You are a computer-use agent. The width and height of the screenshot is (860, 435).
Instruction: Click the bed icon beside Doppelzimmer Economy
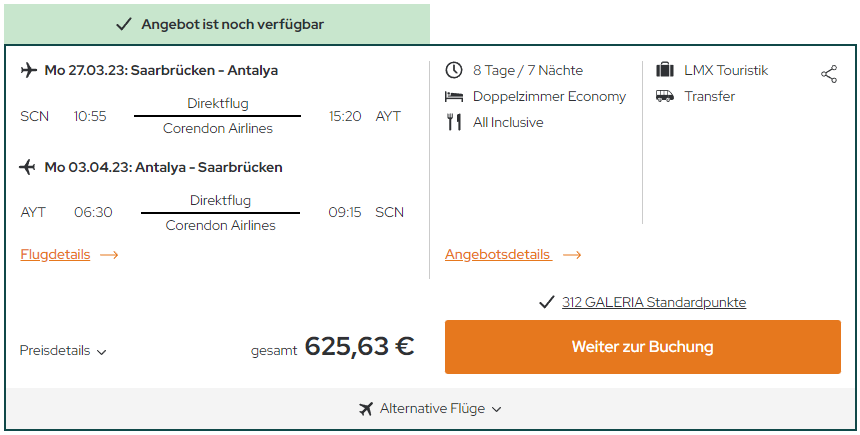(x=454, y=97)
